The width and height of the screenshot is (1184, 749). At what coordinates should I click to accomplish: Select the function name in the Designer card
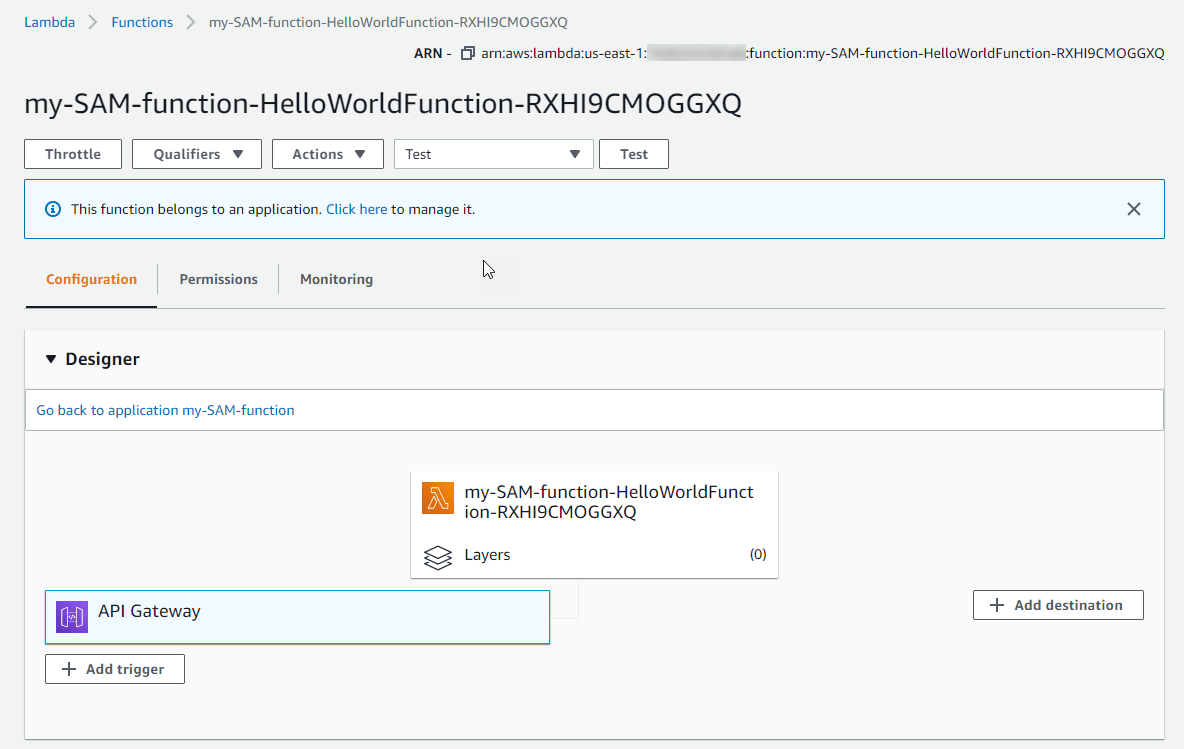609,501
